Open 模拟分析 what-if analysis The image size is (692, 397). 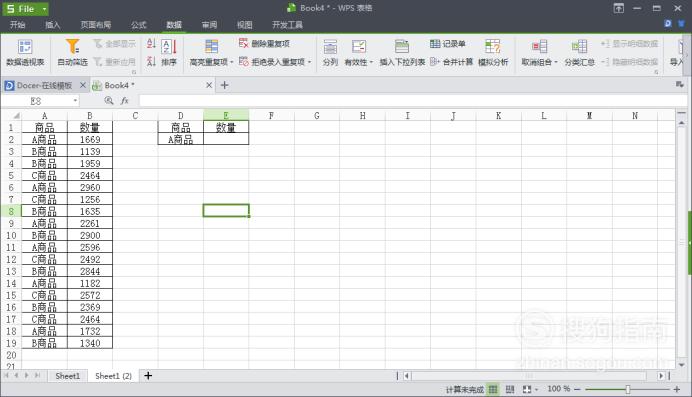tap(493, 53)
